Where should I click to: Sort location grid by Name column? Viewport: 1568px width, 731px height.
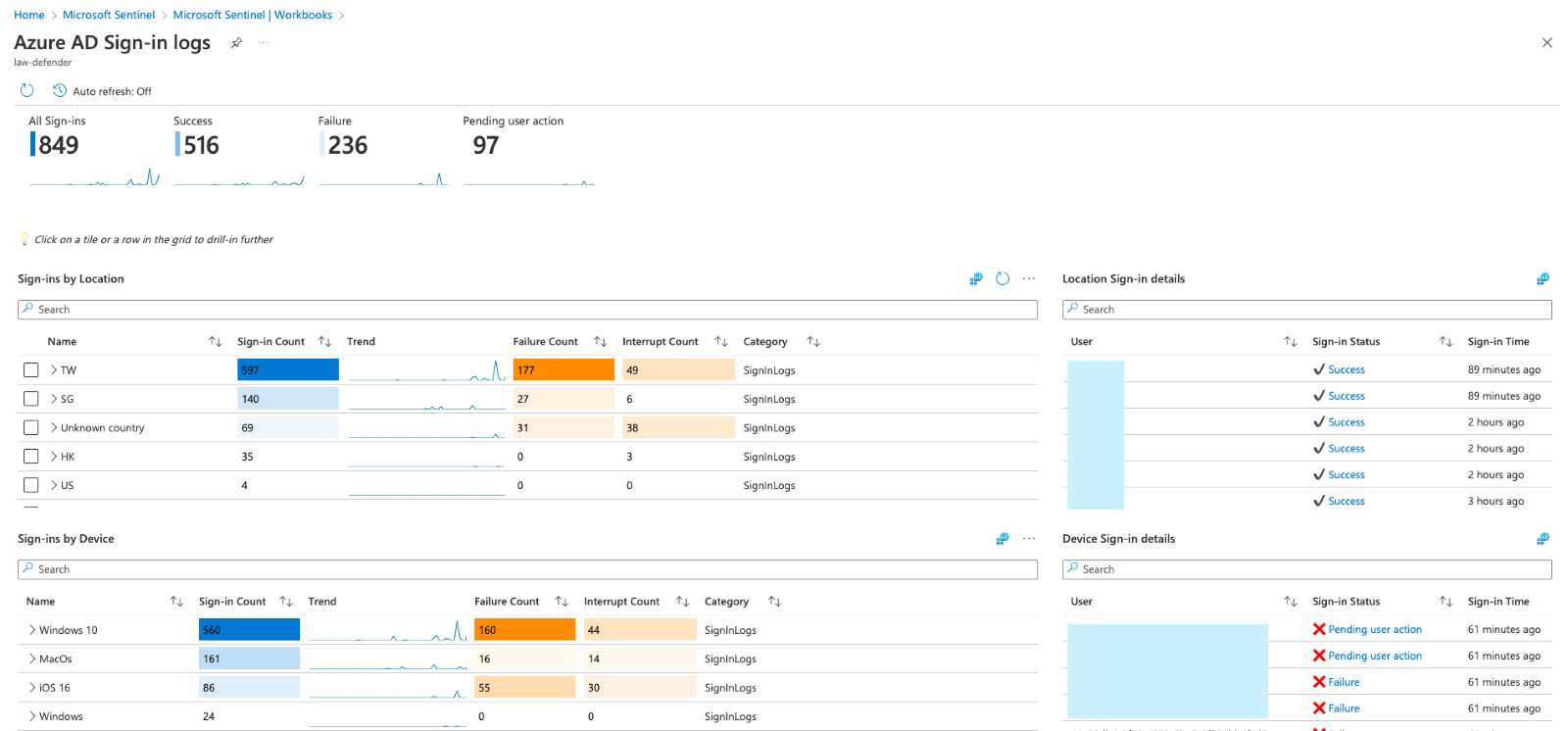coord(216,341)
